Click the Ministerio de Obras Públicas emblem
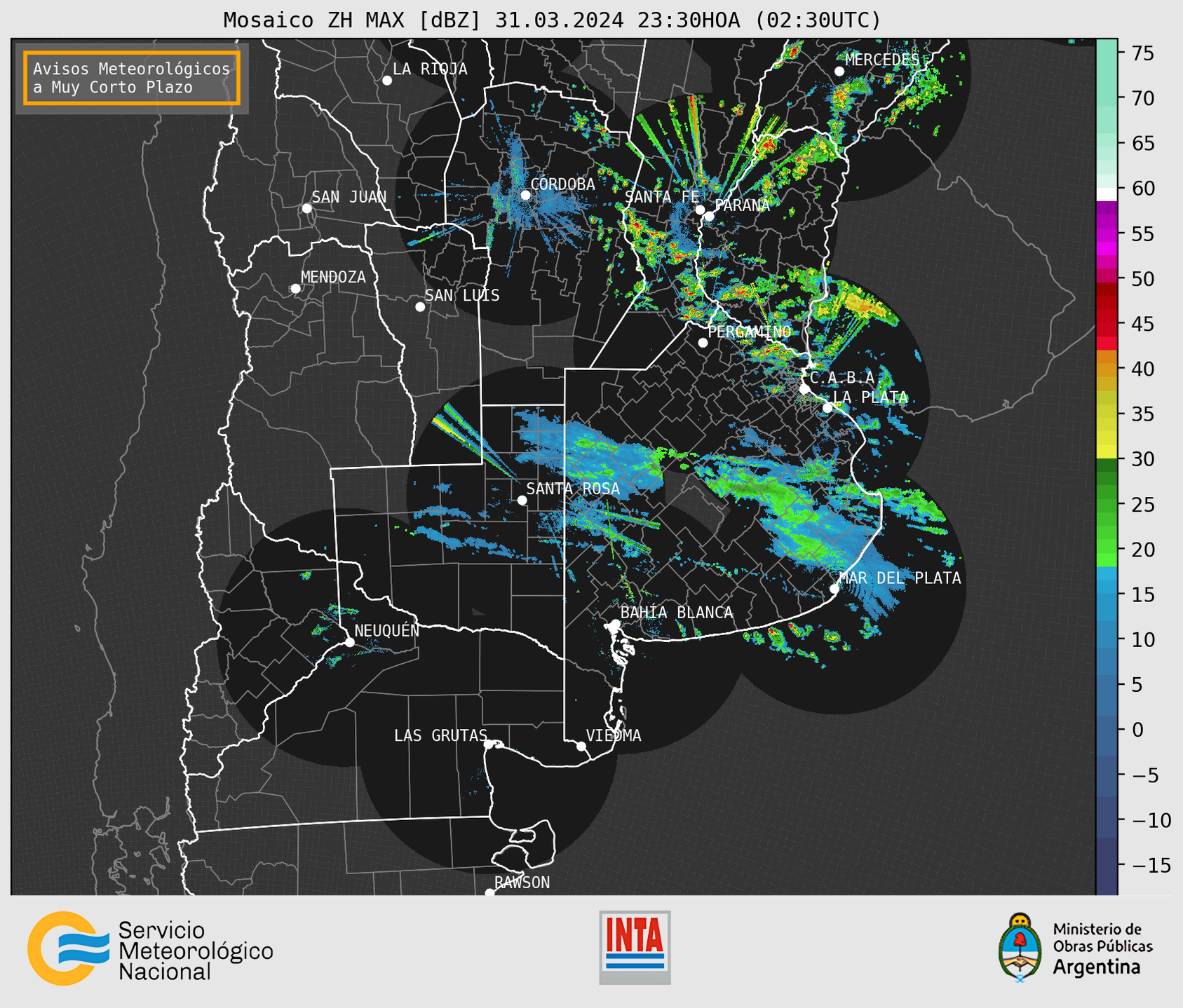1183x1008 pixels. [1021, 947]
